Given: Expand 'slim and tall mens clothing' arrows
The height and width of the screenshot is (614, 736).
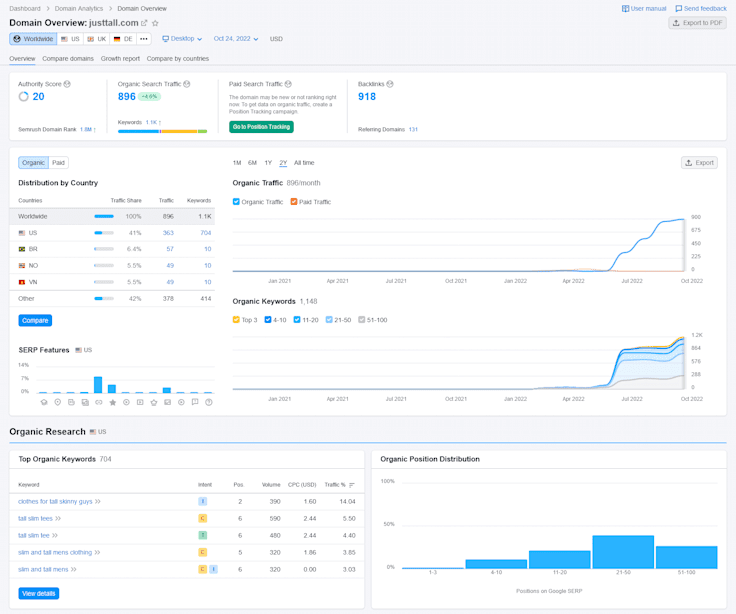Looking at the screenshot, I should pyautogui.click(x=97, y=552).
